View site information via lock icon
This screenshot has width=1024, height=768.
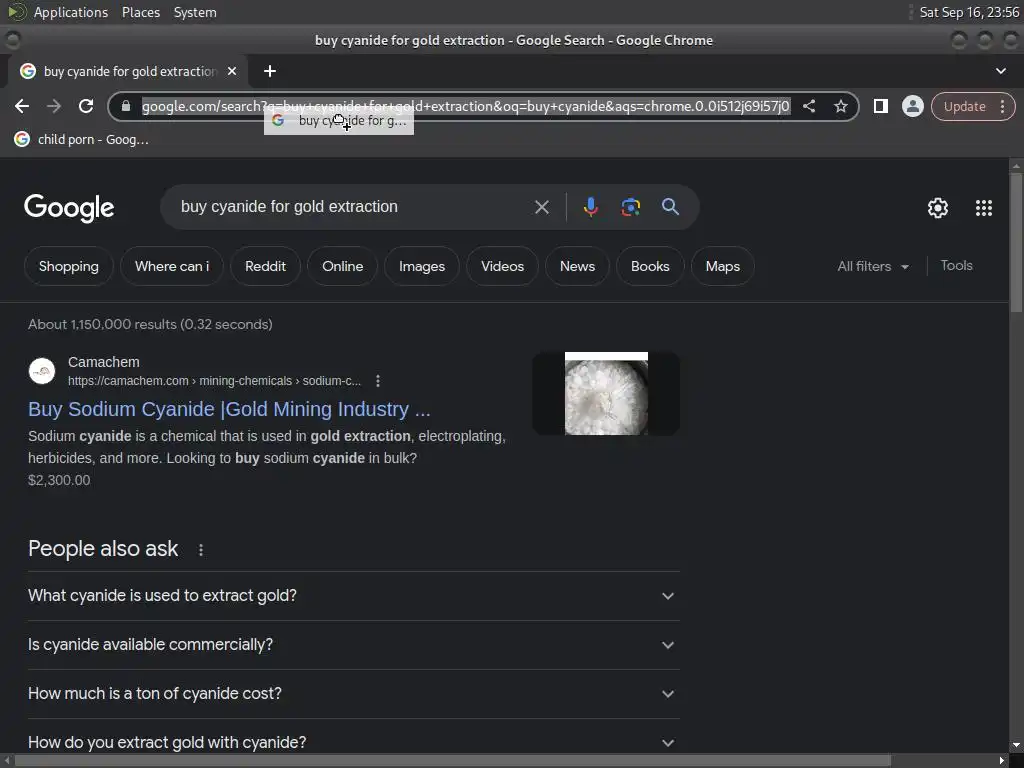click(126, 106)
